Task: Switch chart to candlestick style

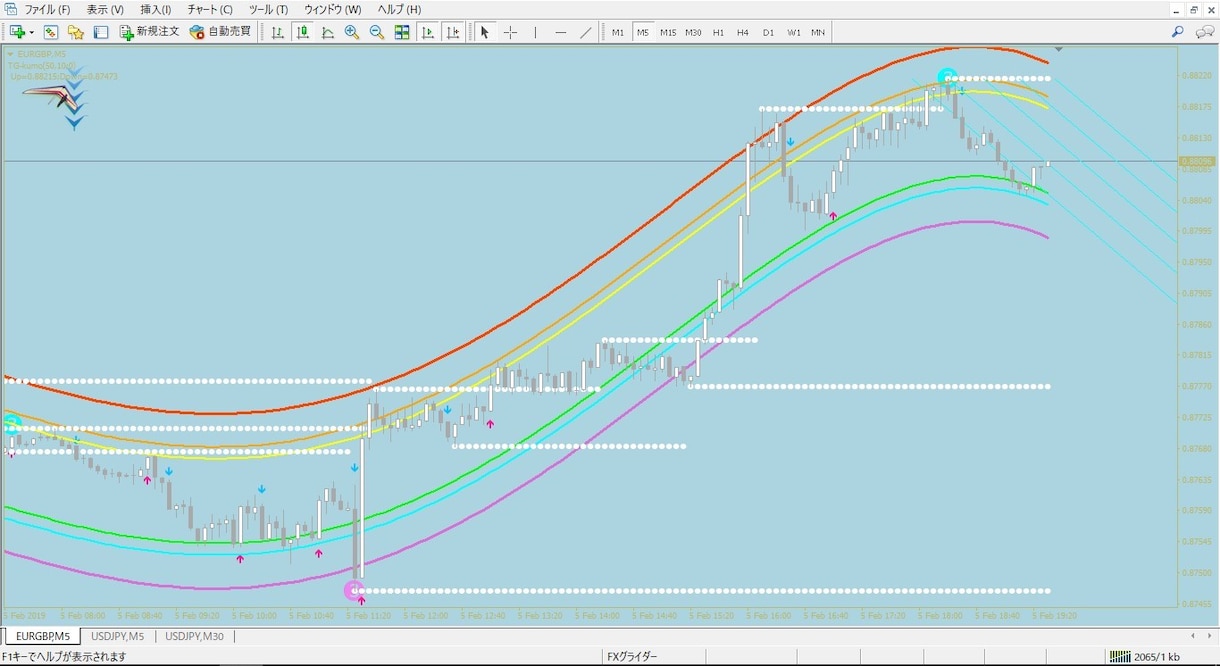Action: pyautogui.click(x=303, y=32)
